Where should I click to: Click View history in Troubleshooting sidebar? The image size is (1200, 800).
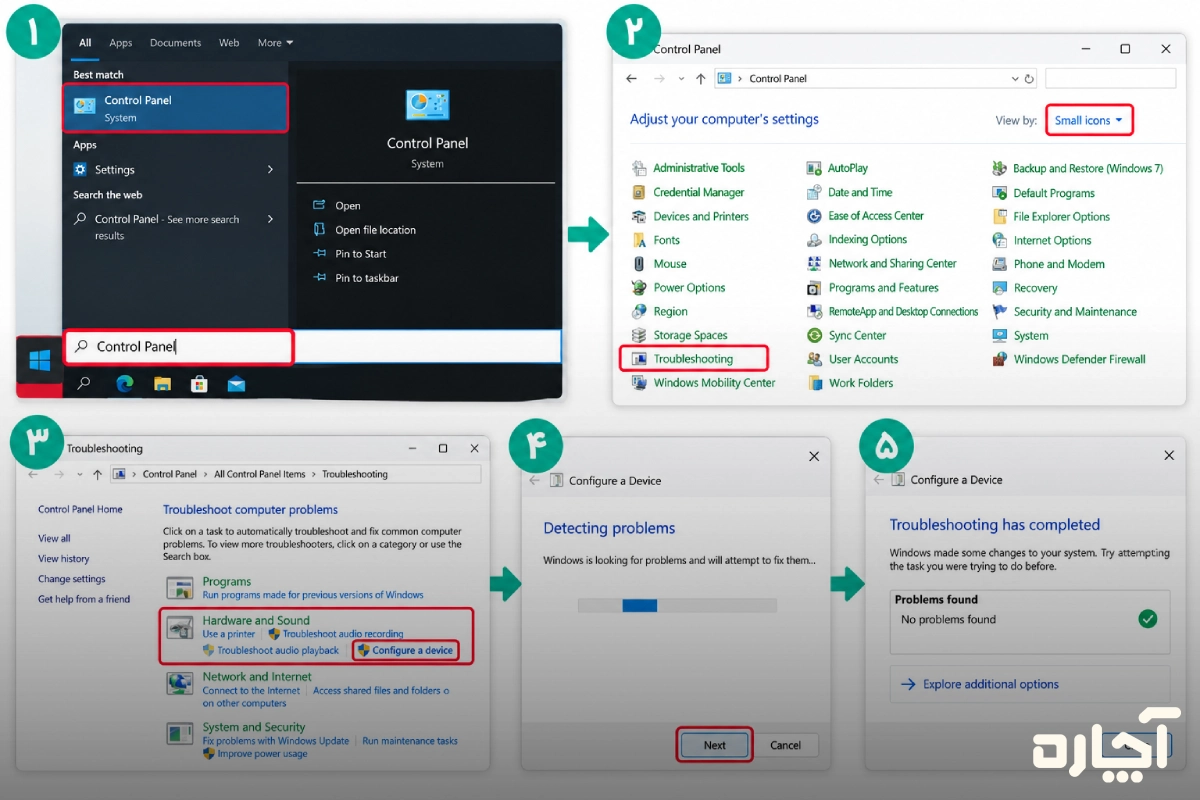pos(64,559)
